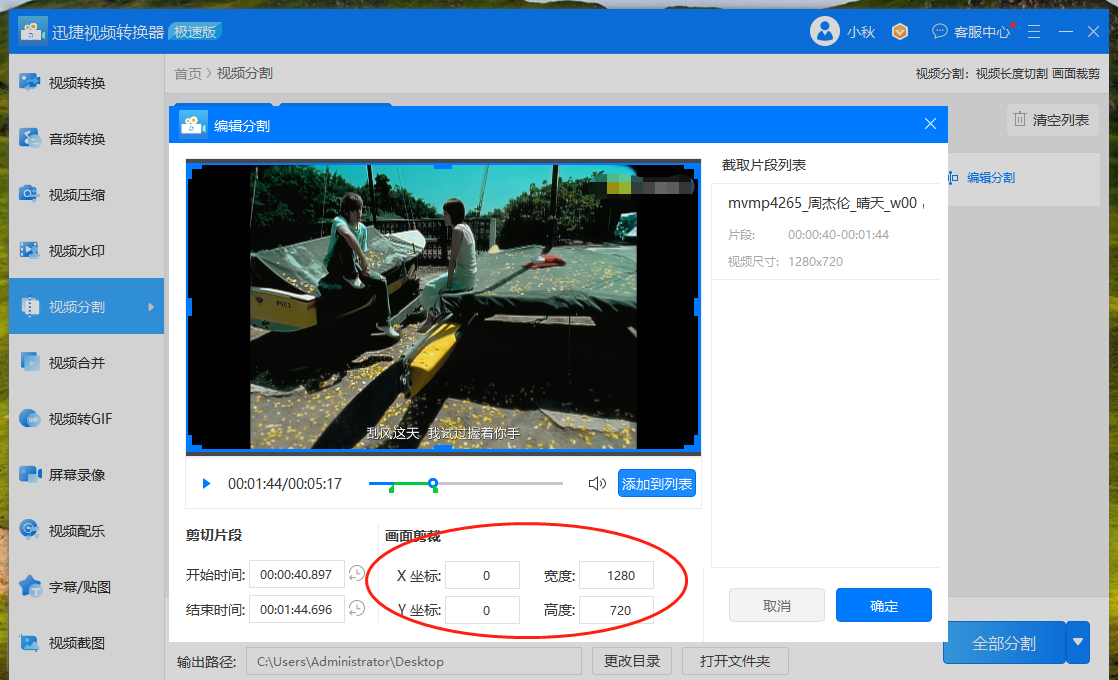Click the Y 坐标 input field
This screenshot has width=1118, height=680.
(x=483, y=609)
